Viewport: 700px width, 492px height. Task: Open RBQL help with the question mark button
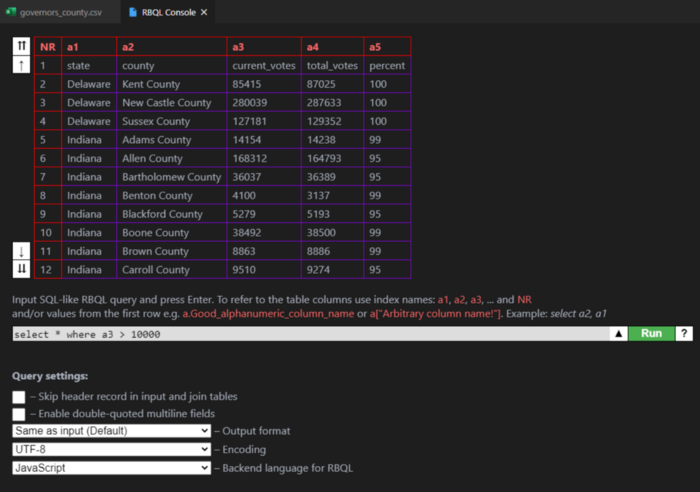coord(684,334)
